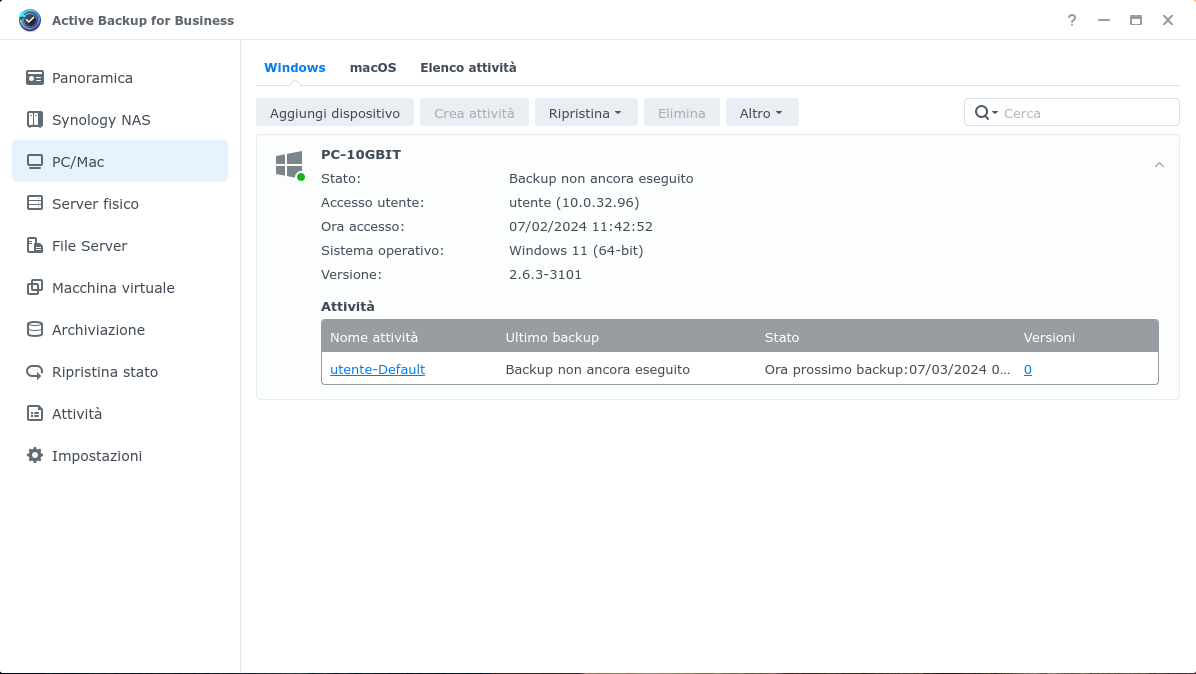Maximize the Active Backup window
Screen dimensions: 1196x674
(1136, 21)
